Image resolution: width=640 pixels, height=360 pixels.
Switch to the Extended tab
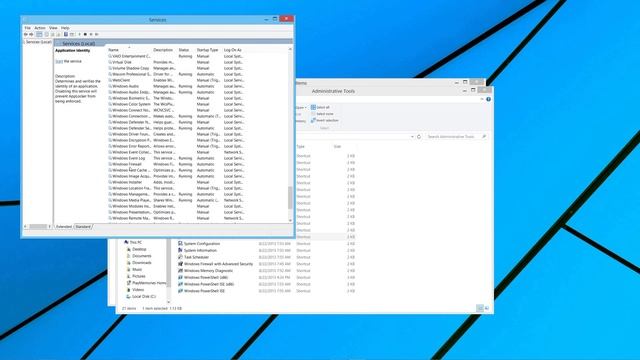click(63, 227)
